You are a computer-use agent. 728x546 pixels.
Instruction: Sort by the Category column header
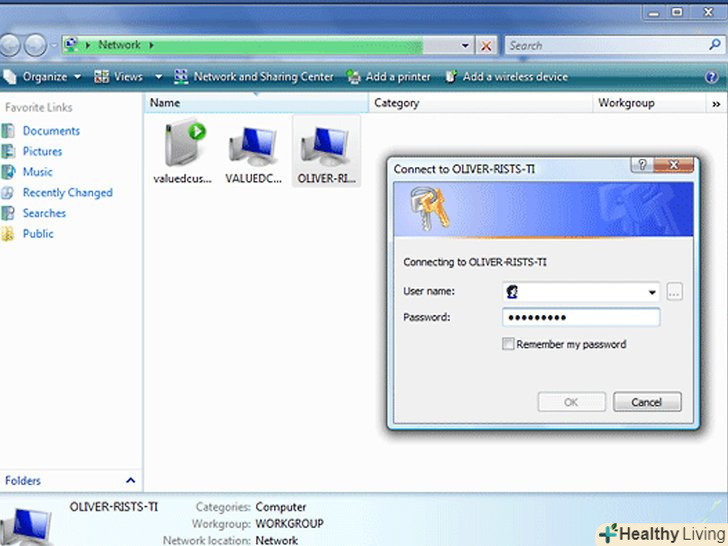481,103
